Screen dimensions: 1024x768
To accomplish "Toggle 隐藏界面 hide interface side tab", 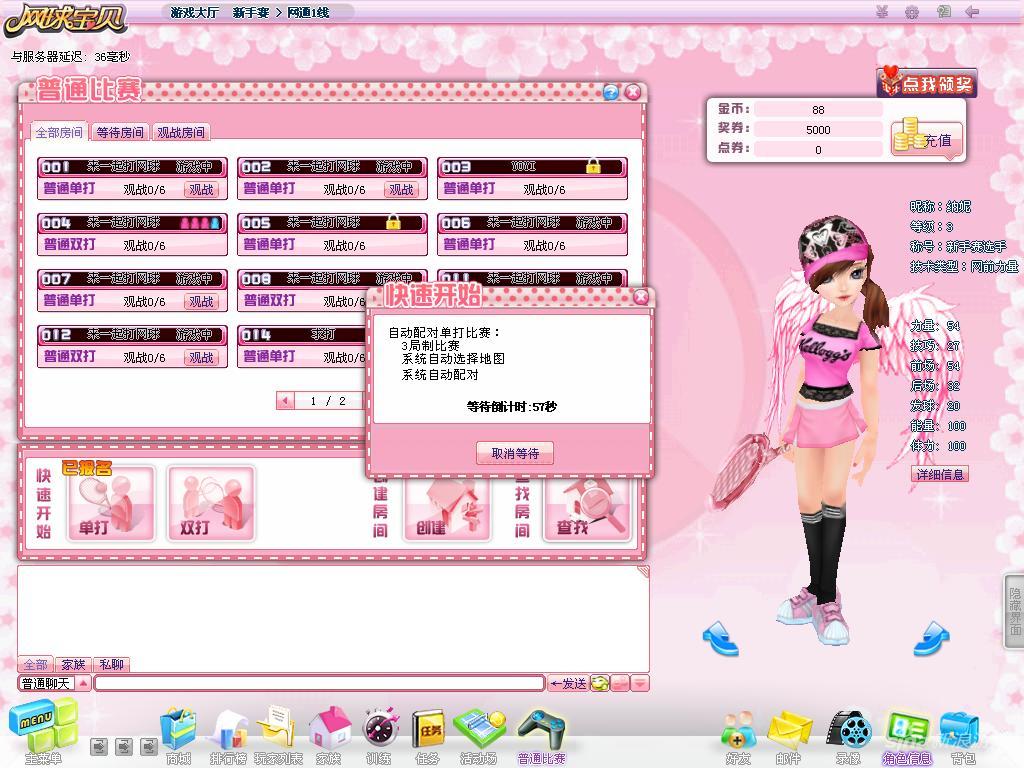I will pyautogui.click(x=1015, y=611).
